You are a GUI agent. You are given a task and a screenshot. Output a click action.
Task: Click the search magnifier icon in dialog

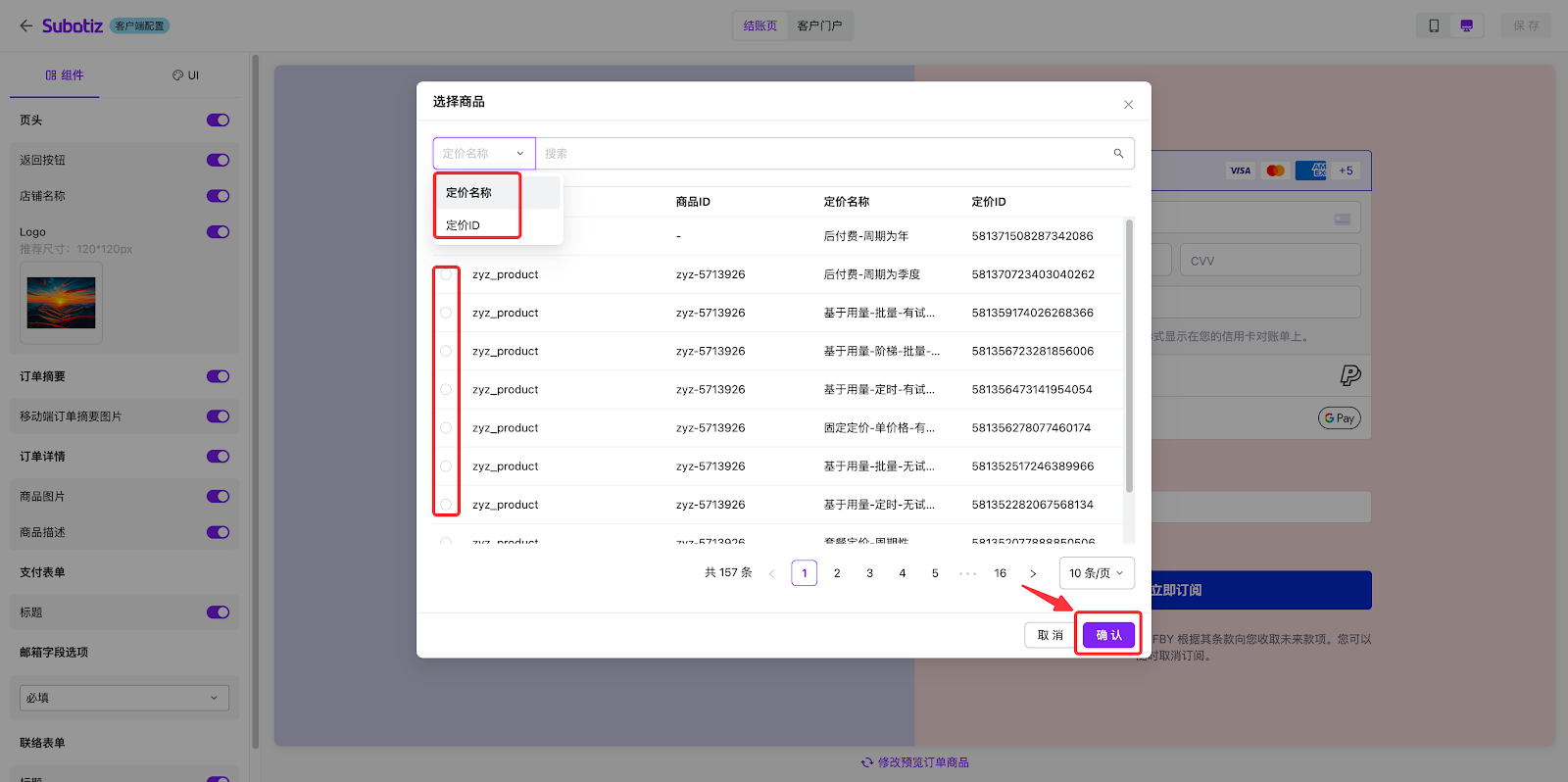pyautogui.click(x=1118, y=154)
